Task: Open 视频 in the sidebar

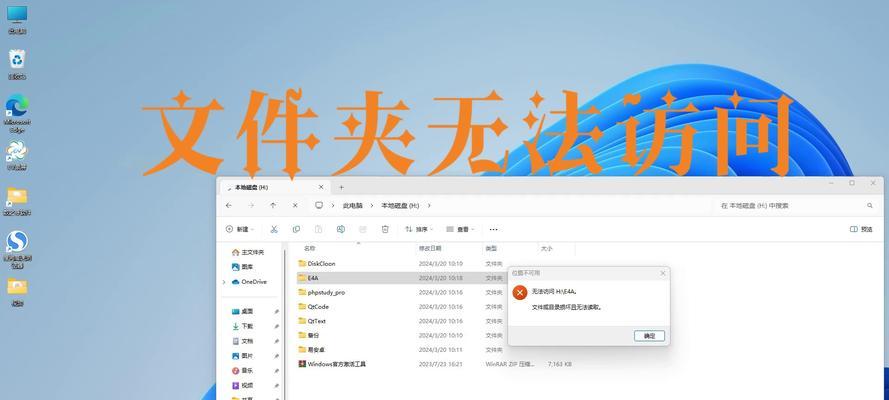Action: (x=242, y=385)
